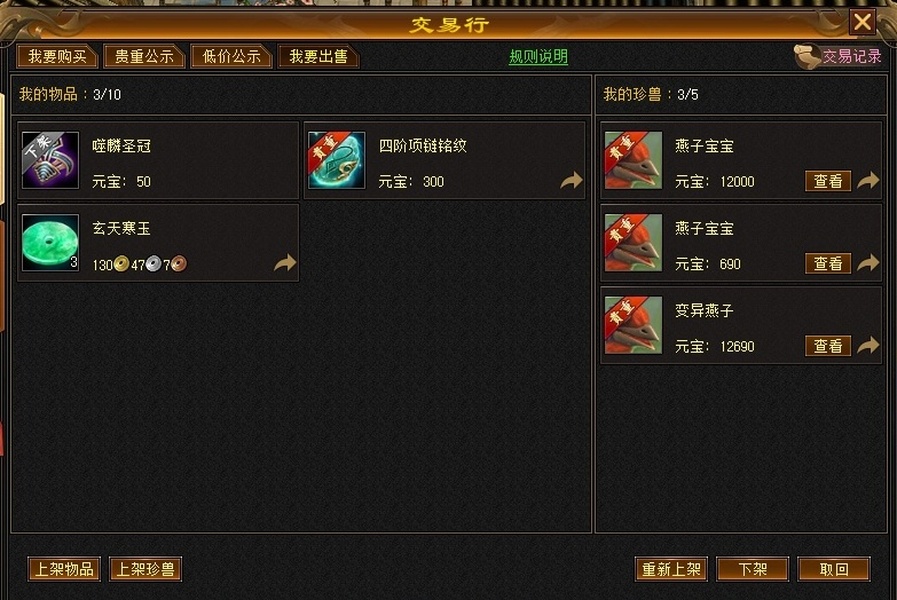Click 查看 for 变异燕子
Screen dimensions: 897x600
point(828,346)
